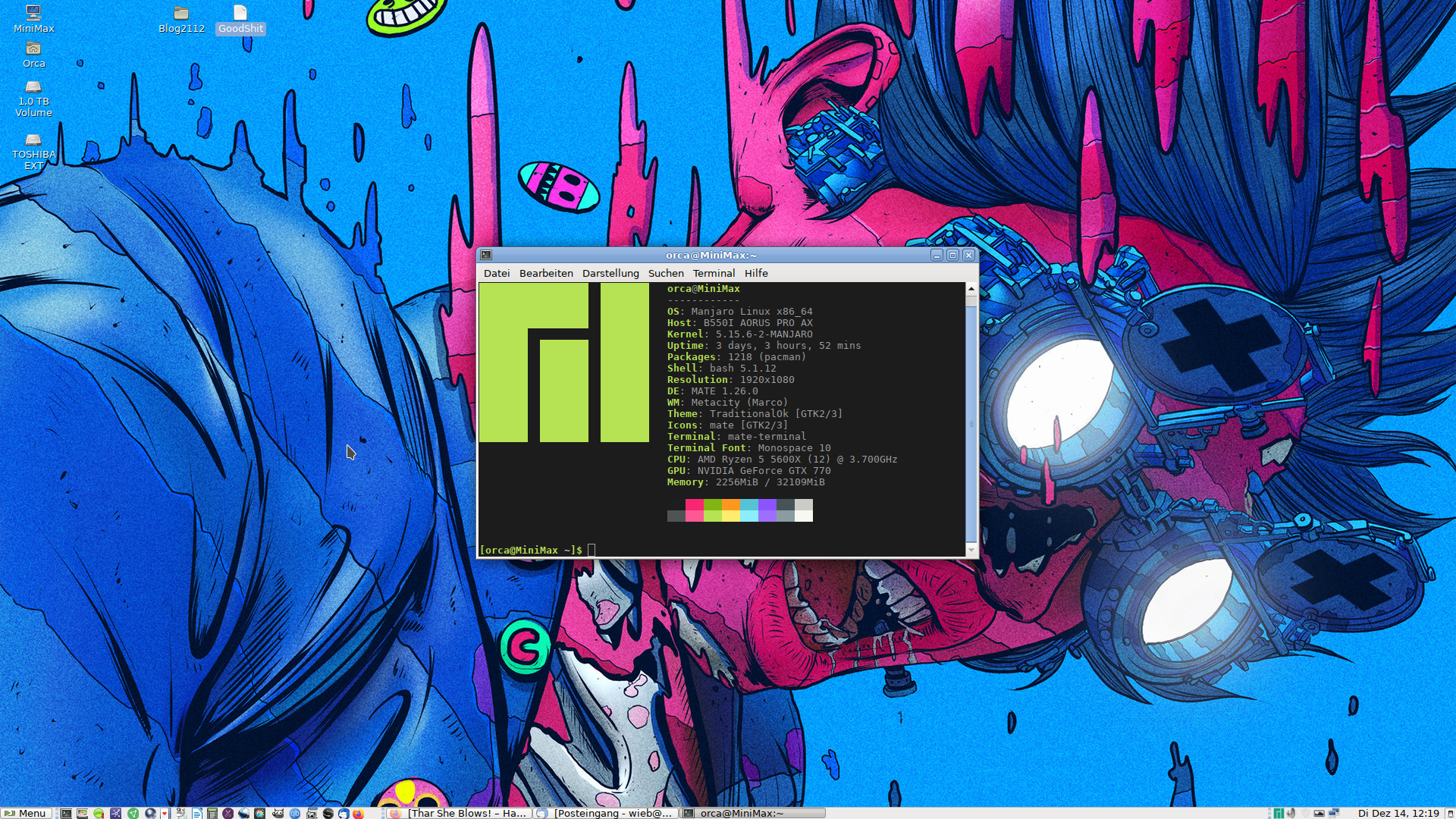
Task: Open the red heart launcher
Action: point(165,813)
